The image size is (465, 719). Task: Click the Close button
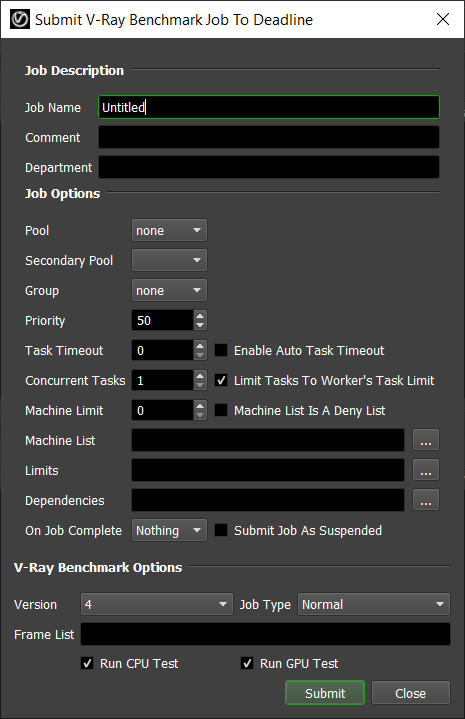pos(410,693)
